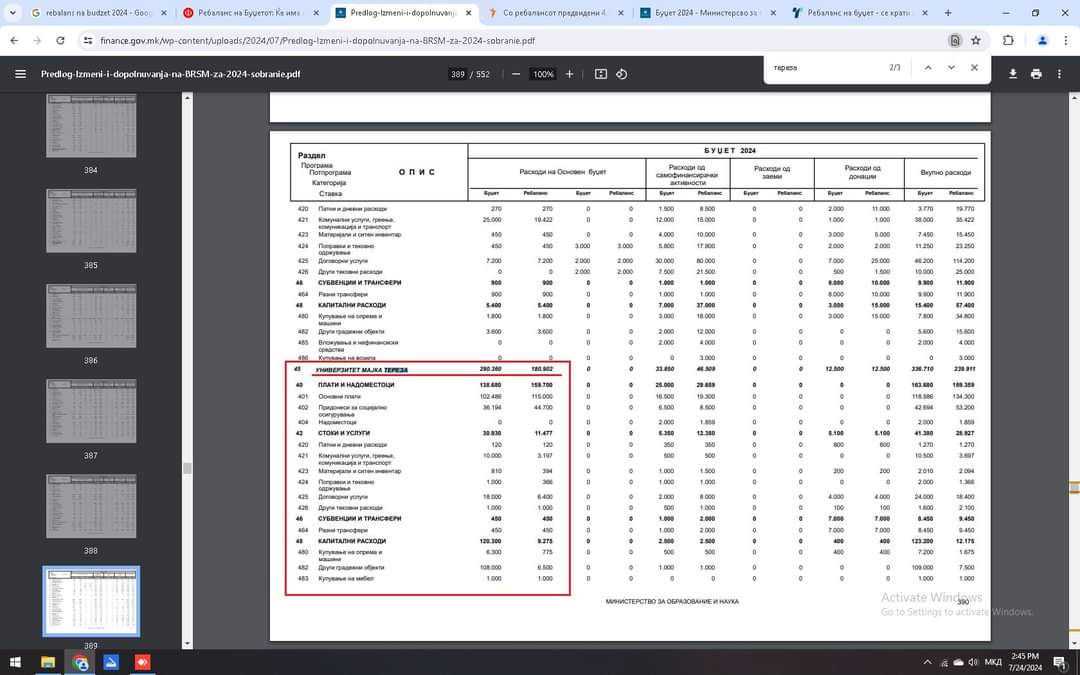Click zoom in plus button

coord(570,74)
